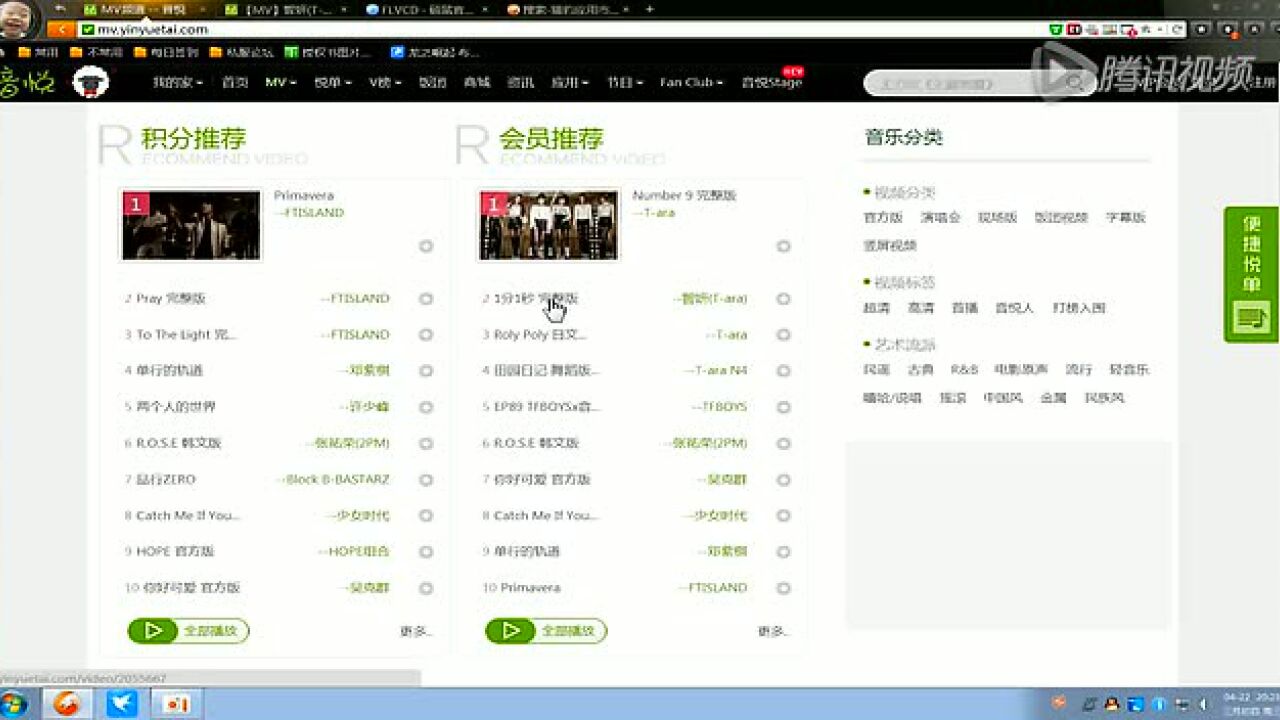Viewport: 1280px width, 720px height.
Task: Click add icon for 田园日记 舞蹈版 row
Action: pos(784,371)
